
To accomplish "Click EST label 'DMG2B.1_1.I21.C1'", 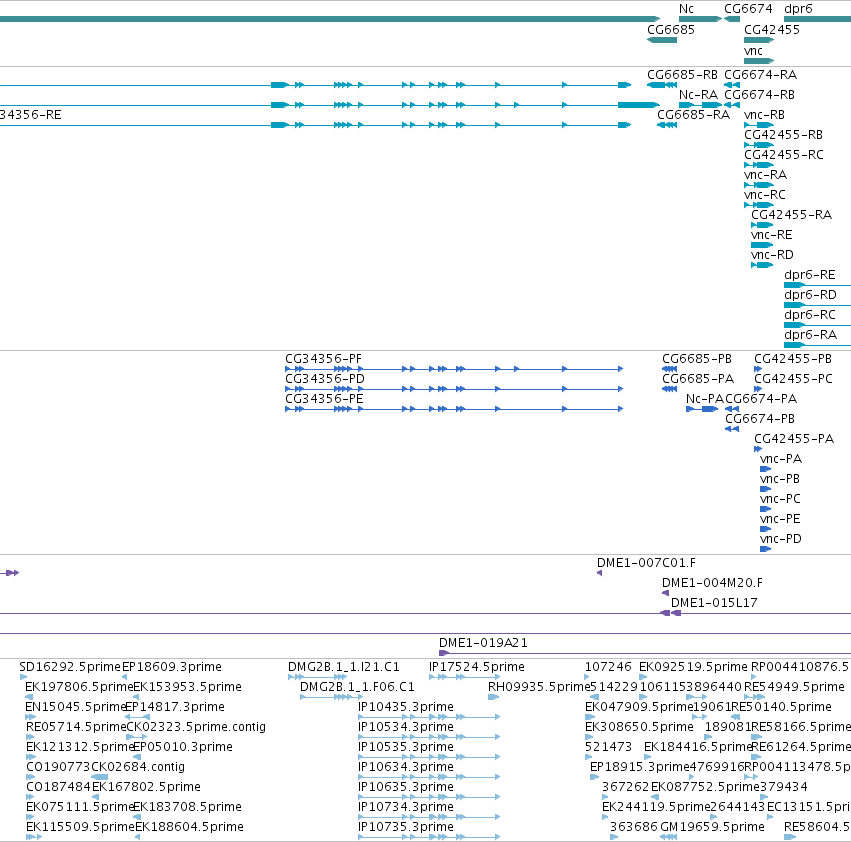I will point(344,667).
